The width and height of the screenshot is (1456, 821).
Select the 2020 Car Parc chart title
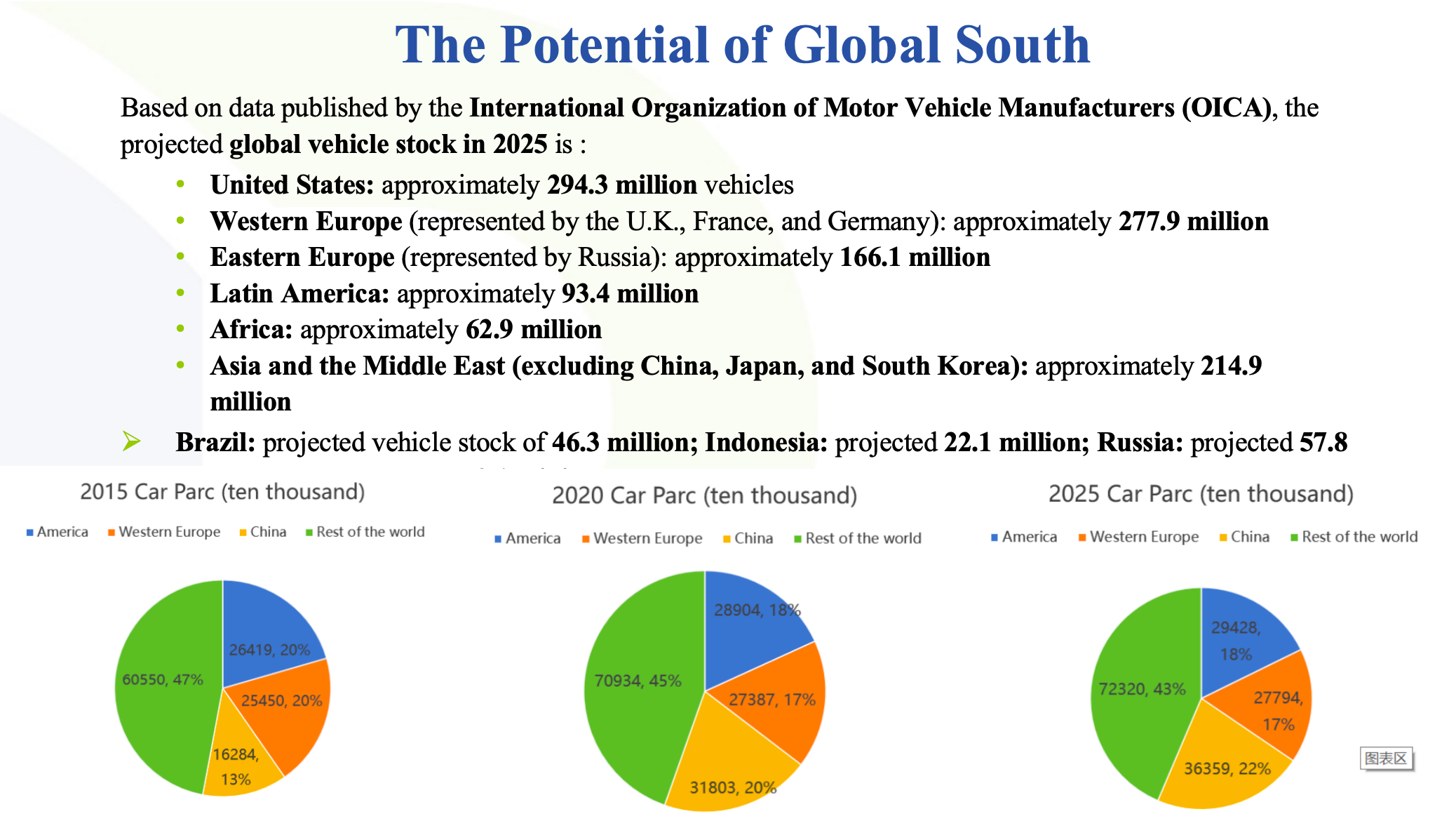[x=704, y=495]
